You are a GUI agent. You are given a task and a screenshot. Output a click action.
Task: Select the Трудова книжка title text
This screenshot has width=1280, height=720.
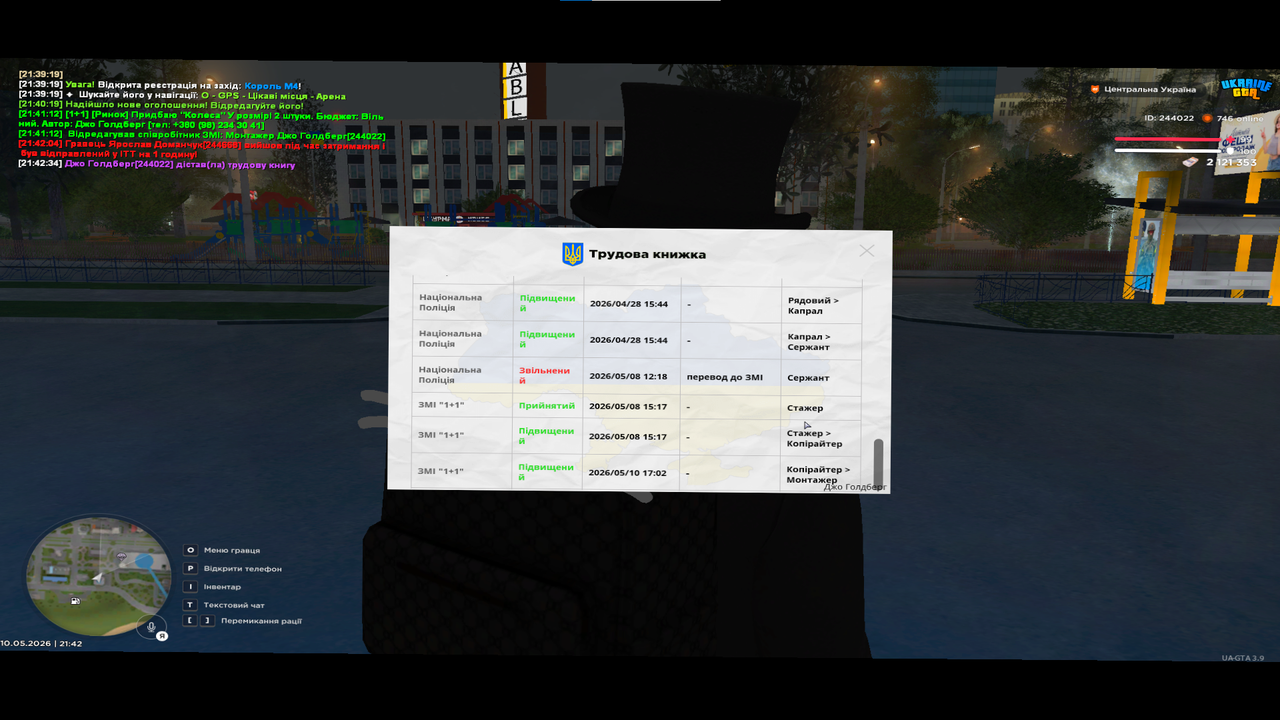point(647,254)
